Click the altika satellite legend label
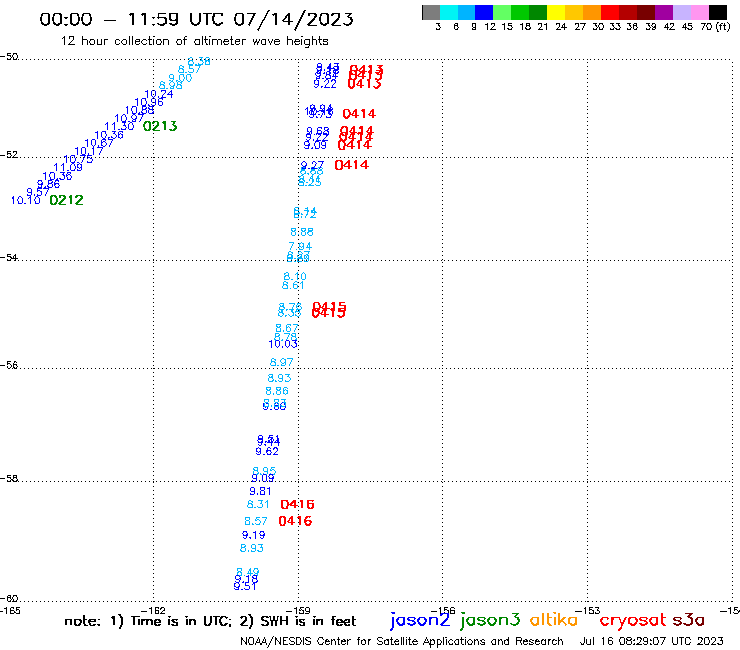 [x=553, y=620]
